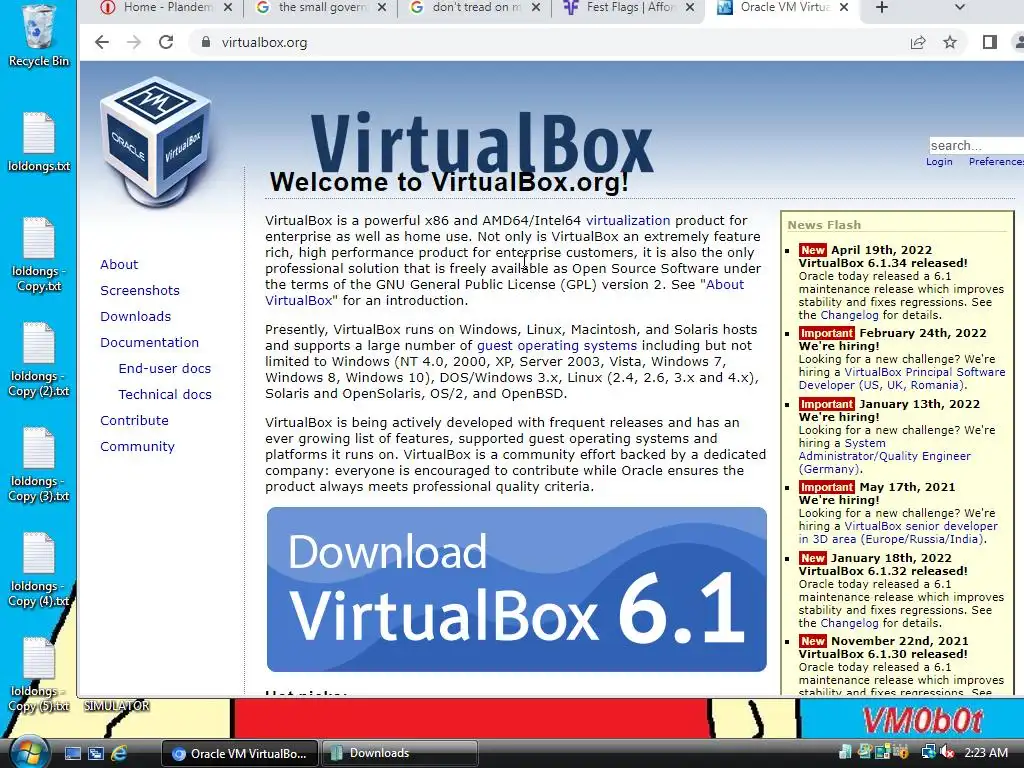
Task: Open Changelog link for 6.1.32 release
Action: click(x=849, y=623)
